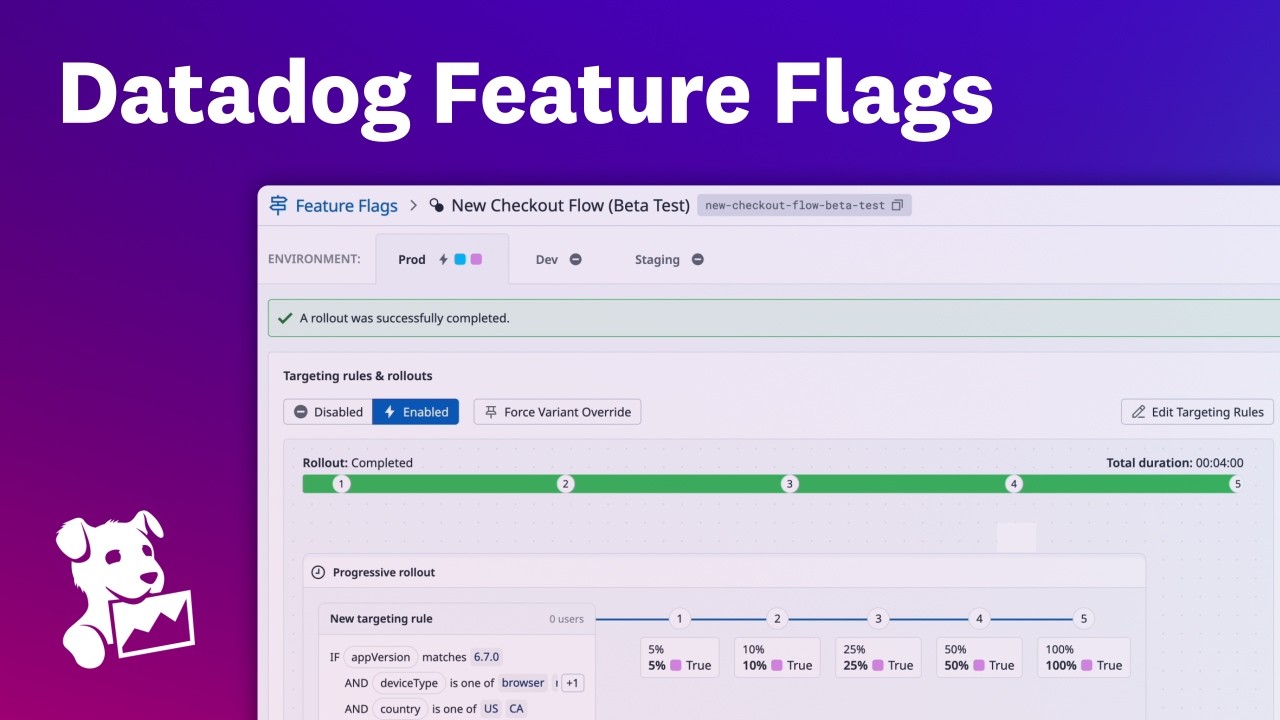Set the flag to Disabled

[328, 412]
